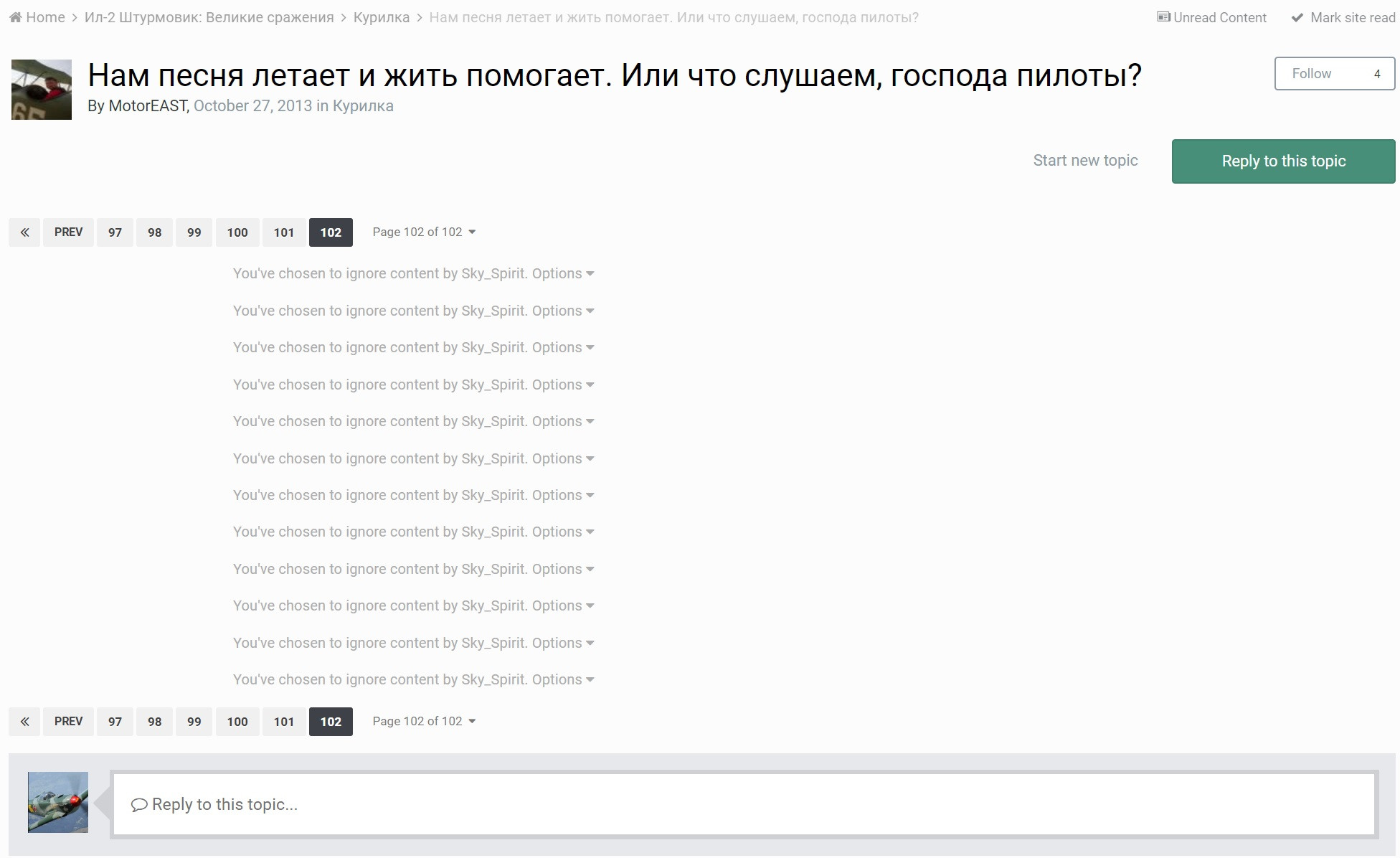Open MotorEAST author avatar

coord(42,90)
